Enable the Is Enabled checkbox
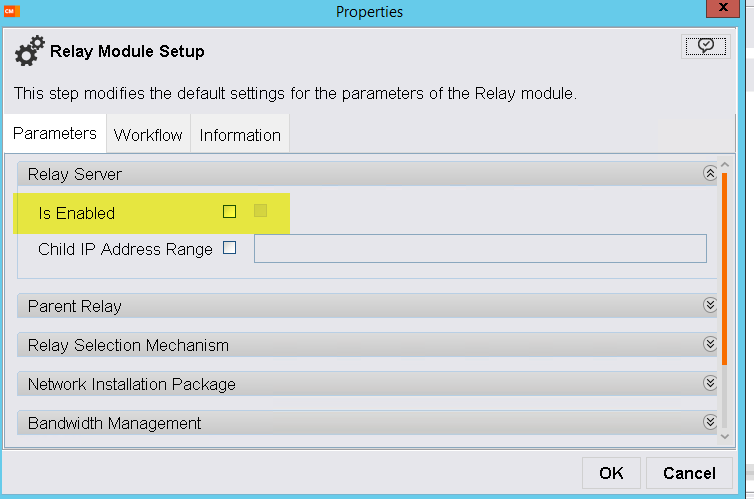 tap(230, 212)
